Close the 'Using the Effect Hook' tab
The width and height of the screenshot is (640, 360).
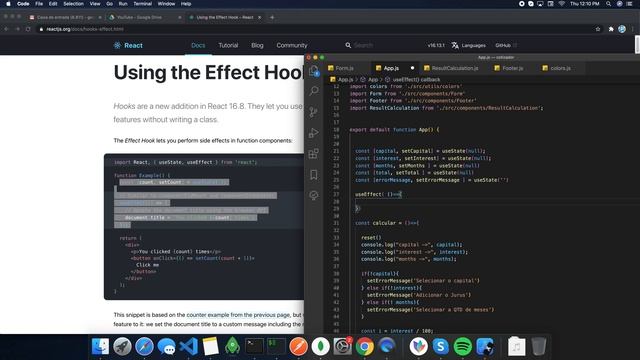pyautogui.click(x=260, y=17)
